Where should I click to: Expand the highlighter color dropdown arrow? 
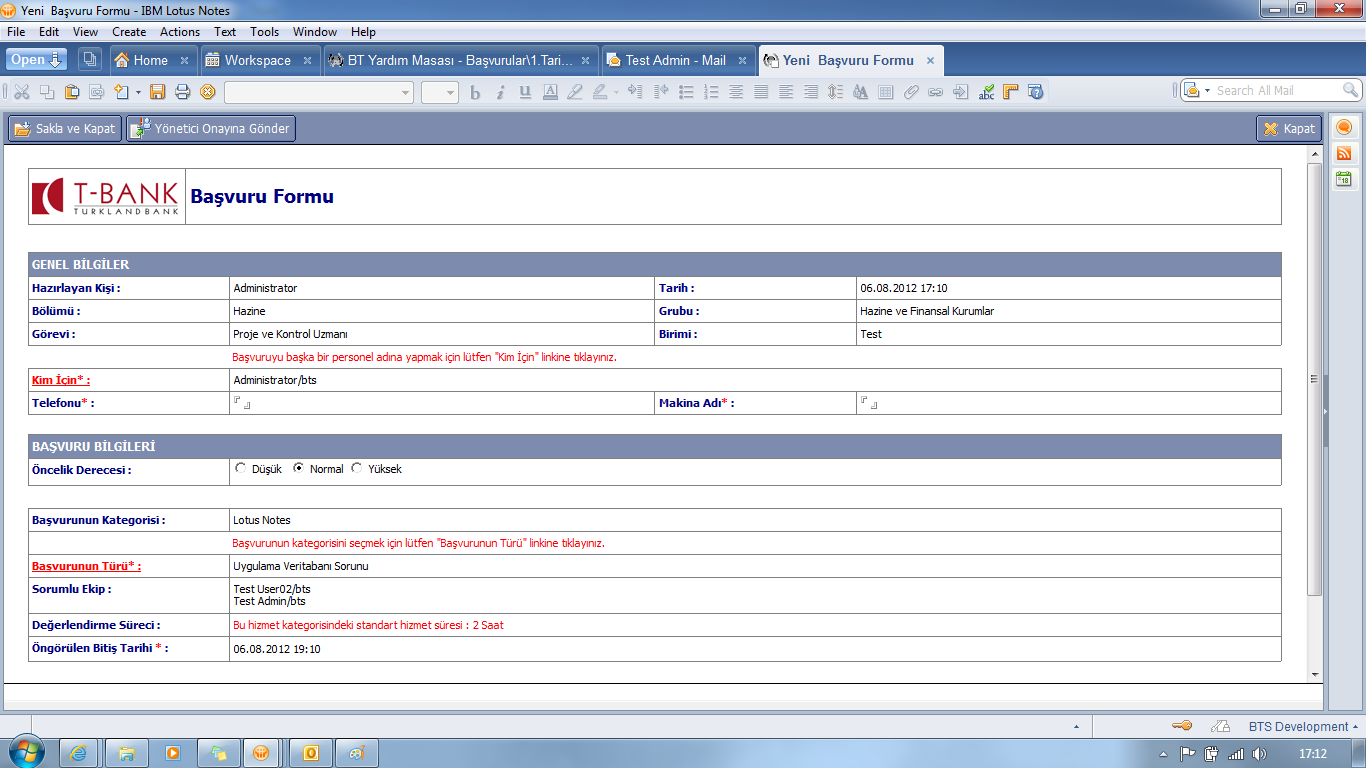pos(616,92)
